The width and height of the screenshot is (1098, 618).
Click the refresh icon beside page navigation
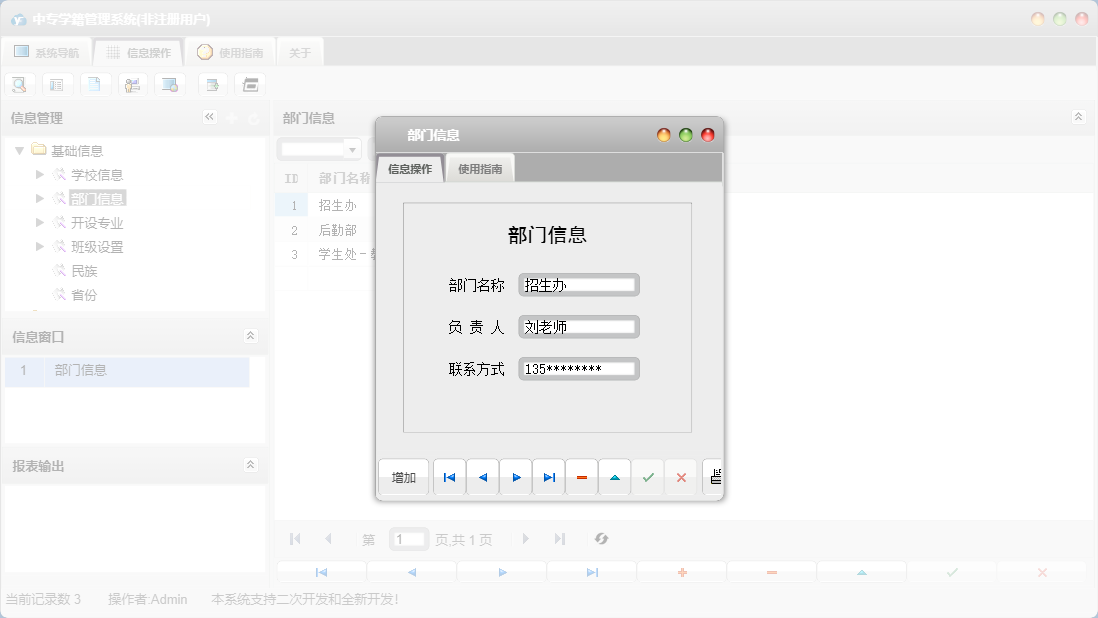(x=601, y=538)
